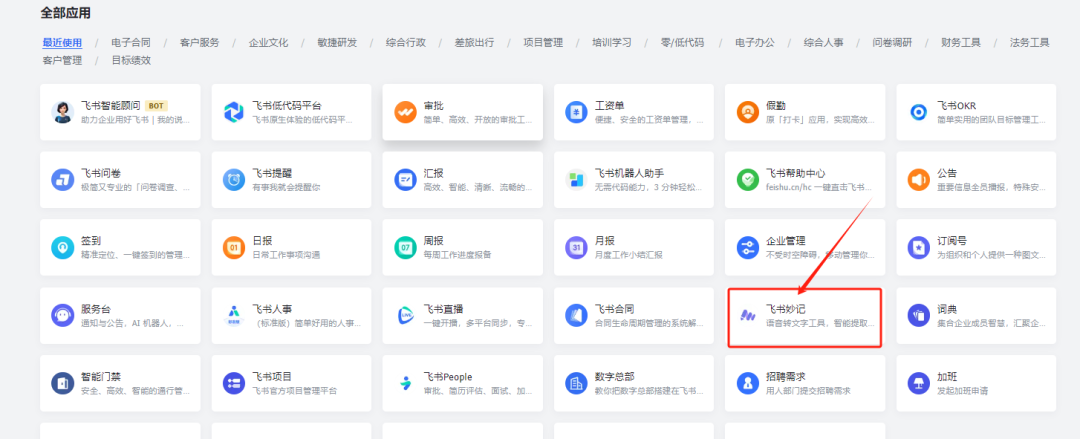Click the 加班 overtime lamp icon

point(918,383)
